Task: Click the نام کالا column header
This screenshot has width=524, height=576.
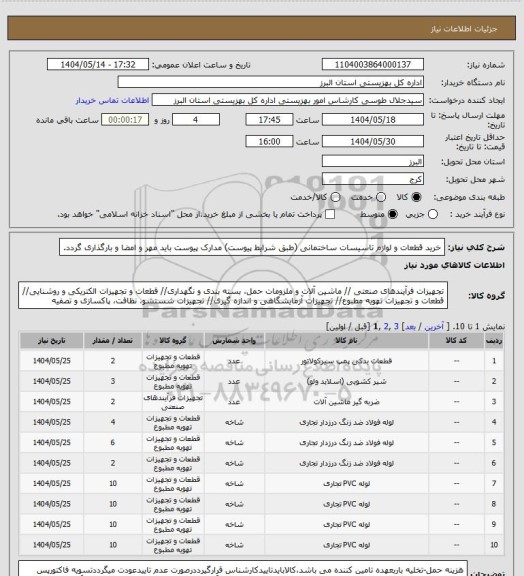Action: [x=346, y=341]
